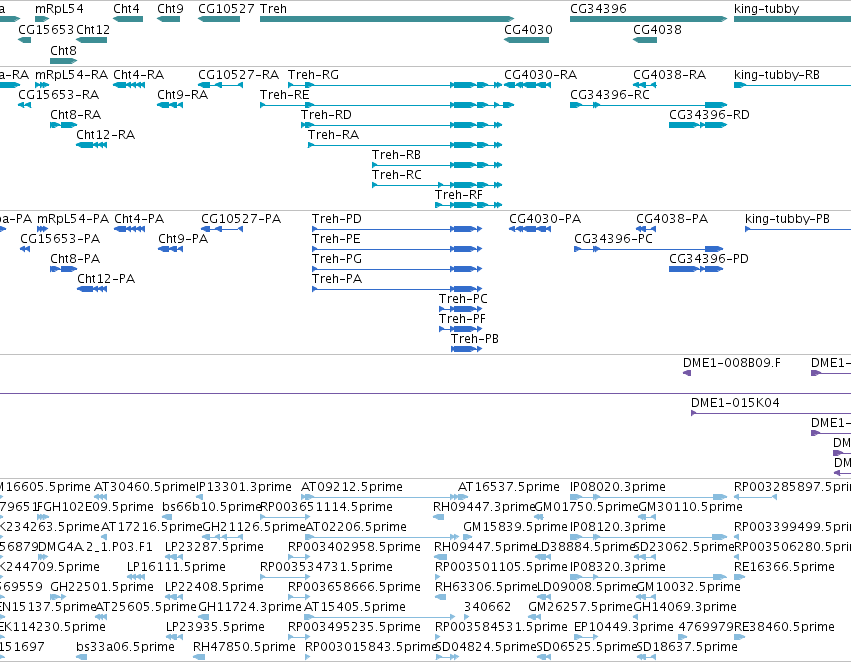Click the CG34396 gene label
The height and width of the screenshot is (662, 851).
click(598, 9)
